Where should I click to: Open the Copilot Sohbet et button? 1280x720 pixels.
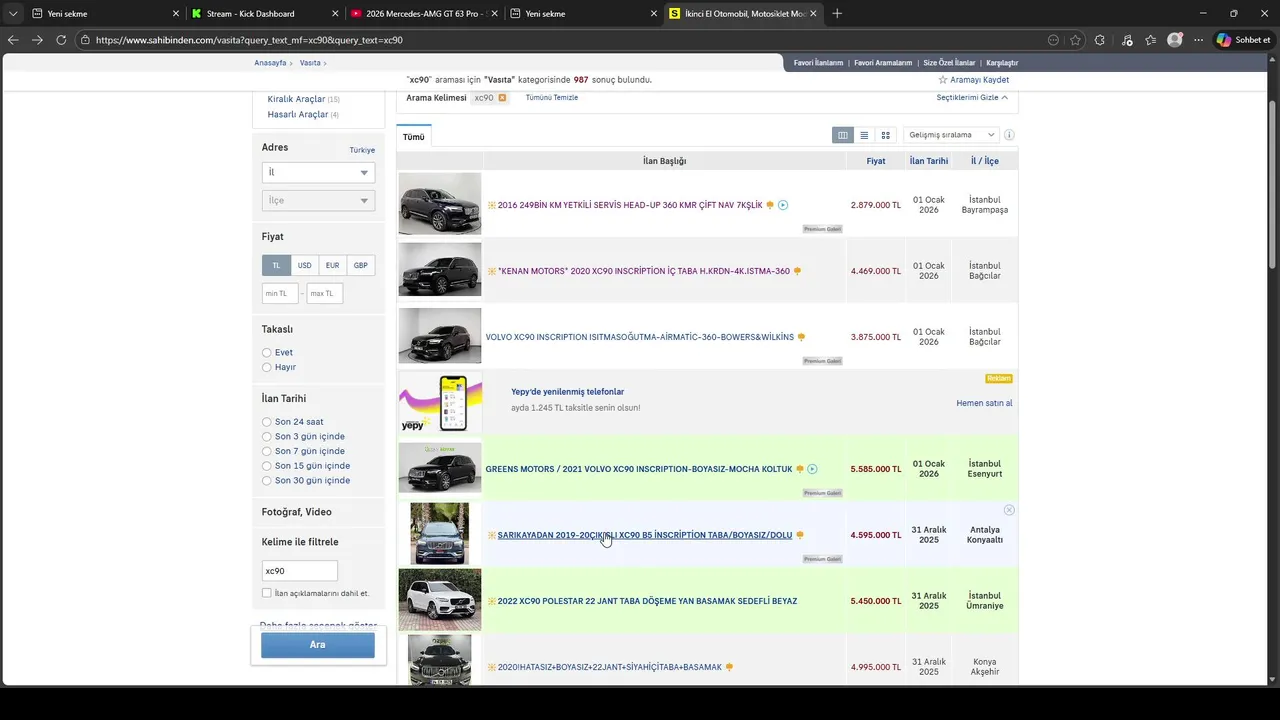pos(1244,40)
